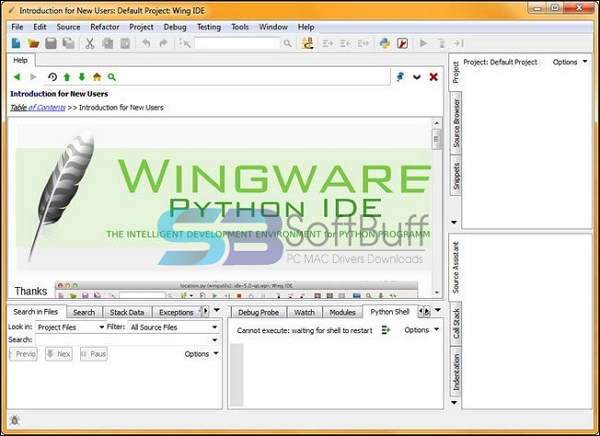Click the Pause search button

pyautogui.click(x=94, y=354)
